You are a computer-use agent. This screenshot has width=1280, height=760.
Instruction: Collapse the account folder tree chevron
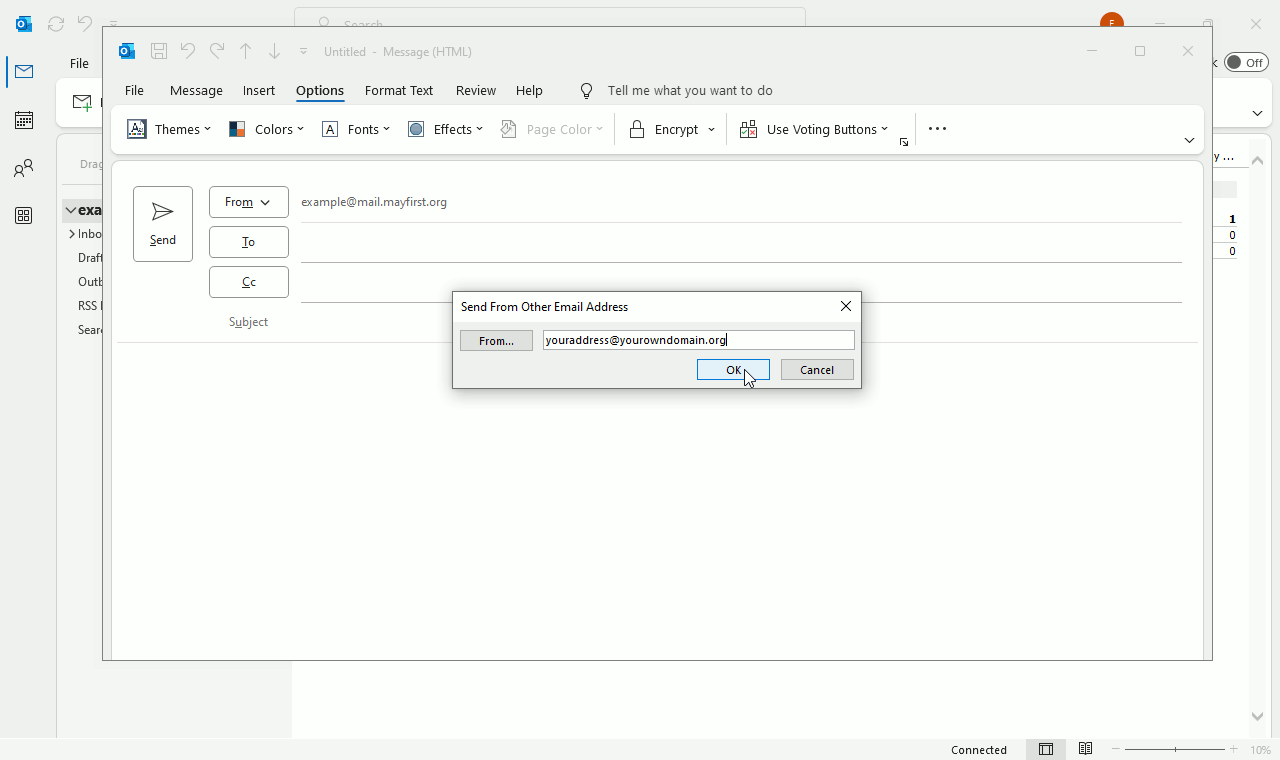coord(71,210)
